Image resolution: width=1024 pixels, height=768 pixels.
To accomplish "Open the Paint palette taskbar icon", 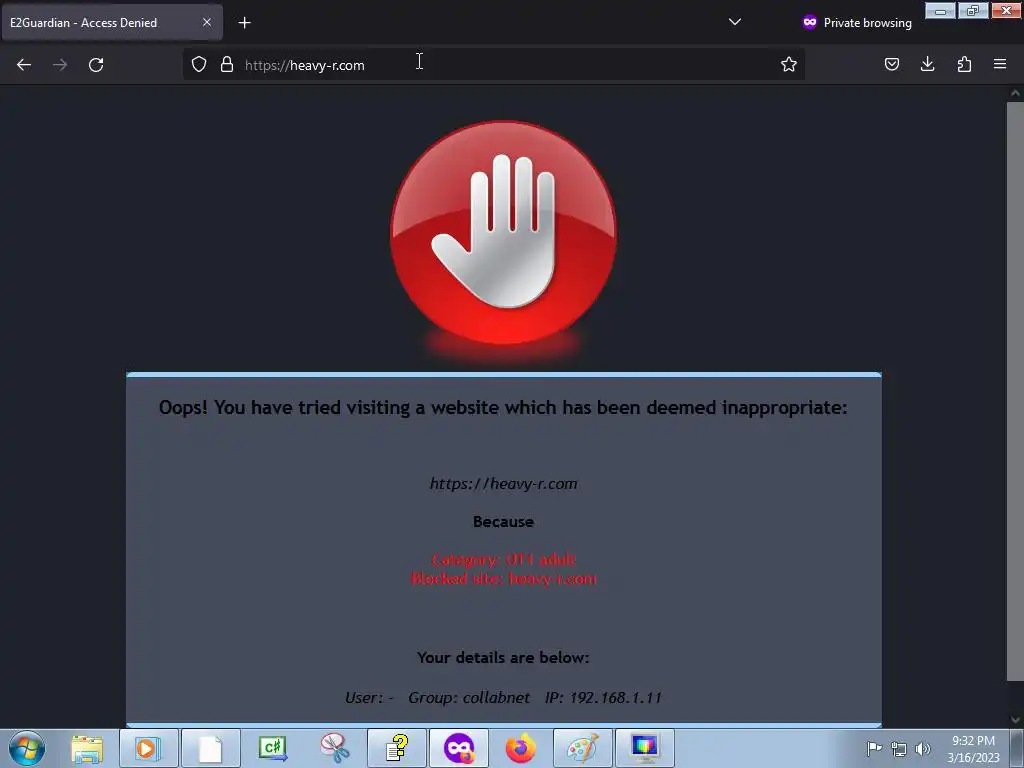I will [583, 748].
